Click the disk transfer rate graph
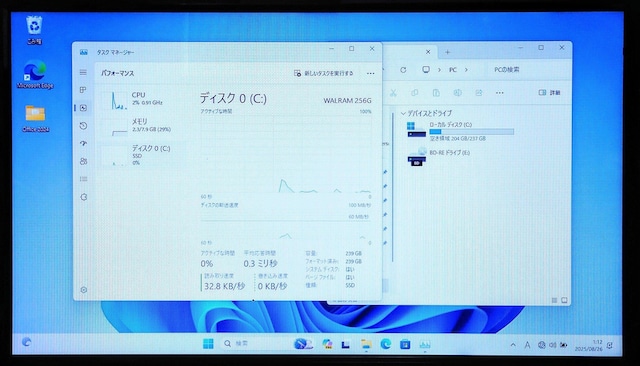The width and height of the screenshot is (640, 366). (x=286, y=224)
